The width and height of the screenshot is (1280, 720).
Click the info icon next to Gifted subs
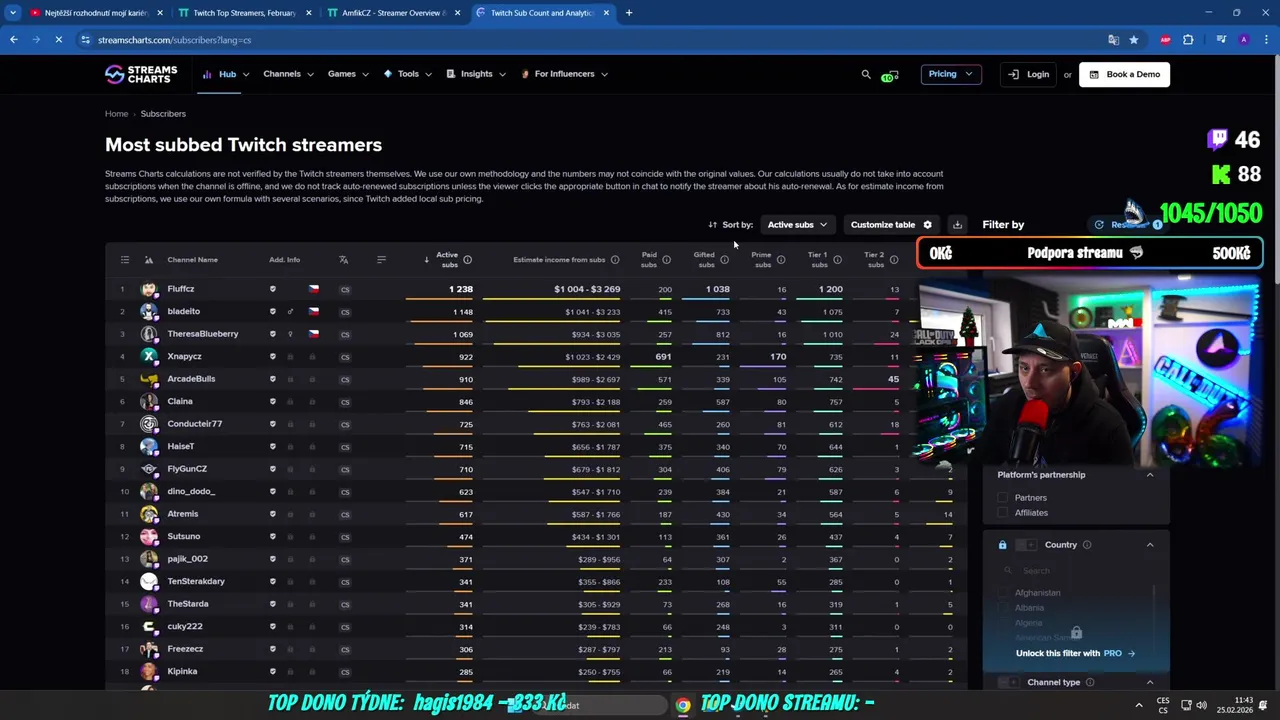tap(724, 260)
